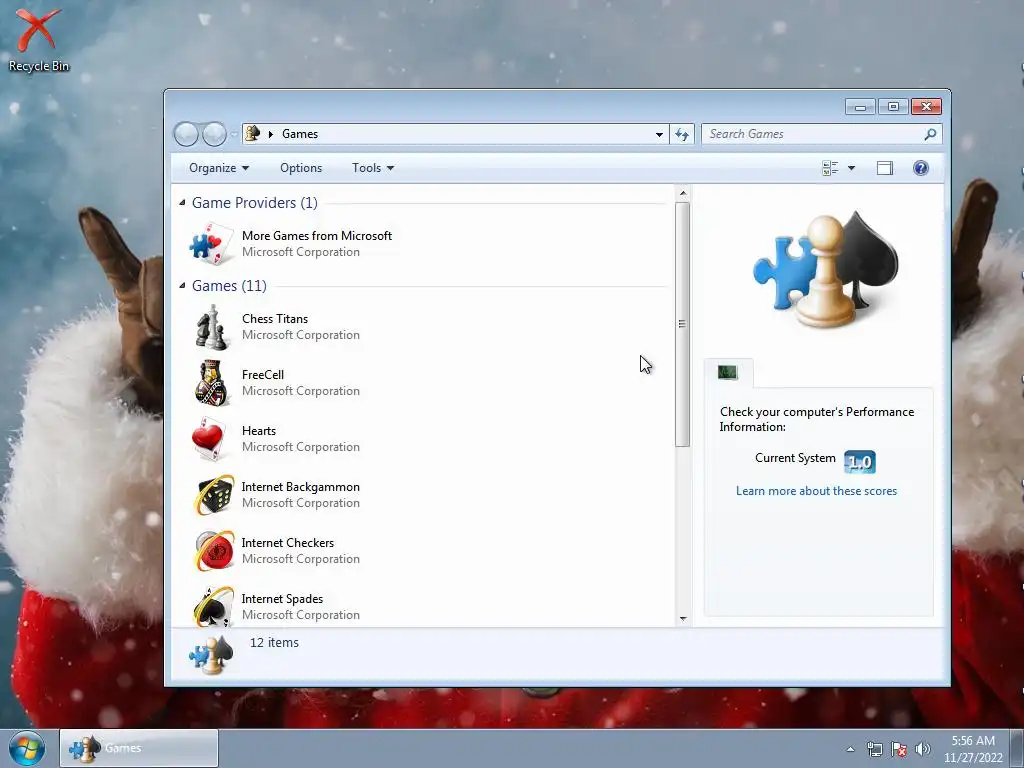Image resolution: width=1024 pixels, height=768 pixels.
Task: Minimize the Games window
Action: click(x=860, y=106)
